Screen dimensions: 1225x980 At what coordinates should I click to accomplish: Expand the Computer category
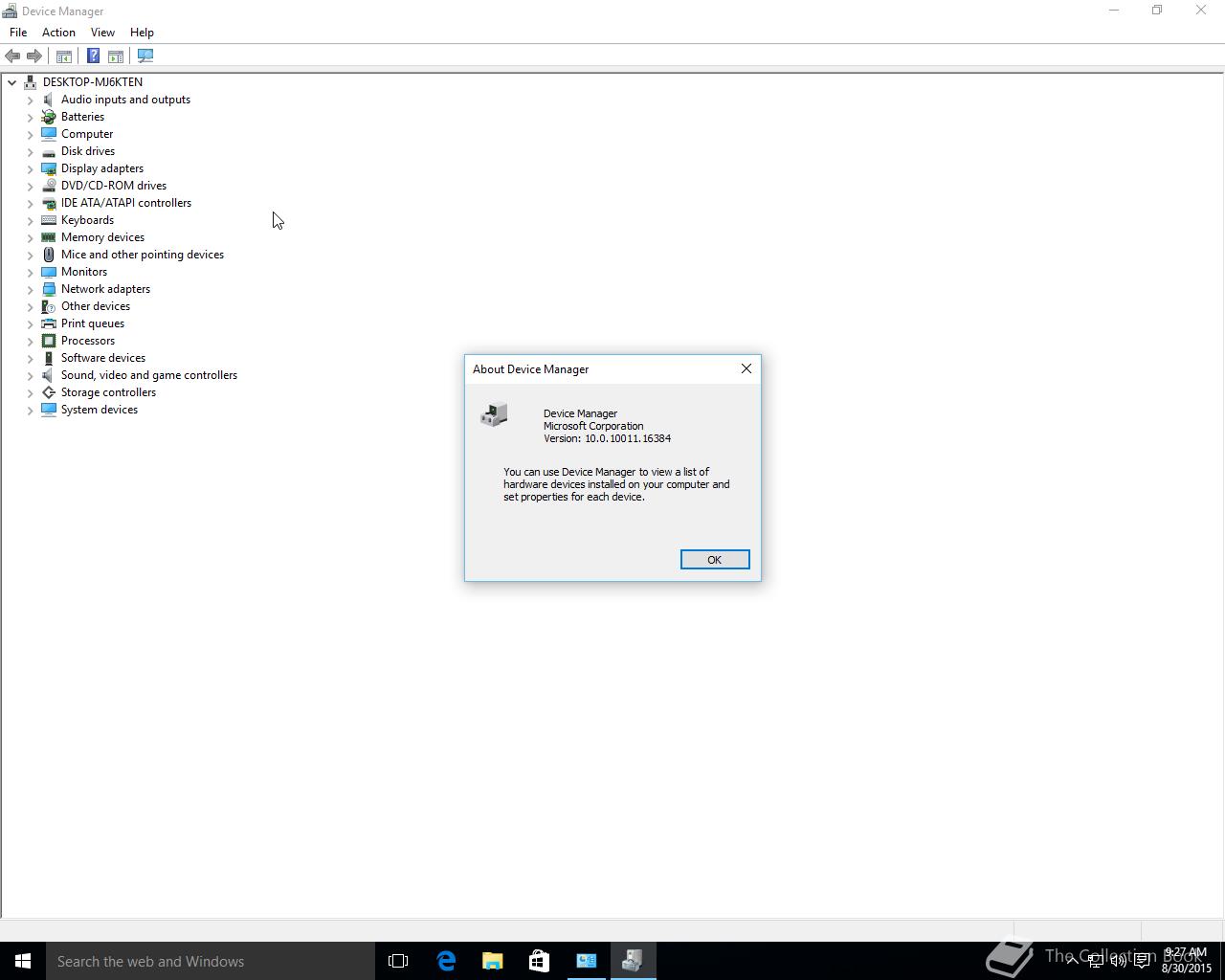click(x=30, y=134)
